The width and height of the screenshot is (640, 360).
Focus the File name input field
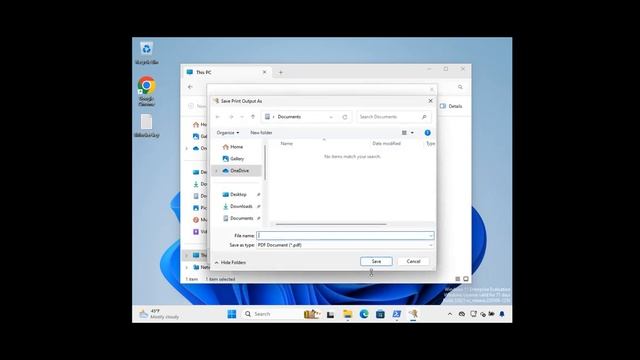coord(342,236)
